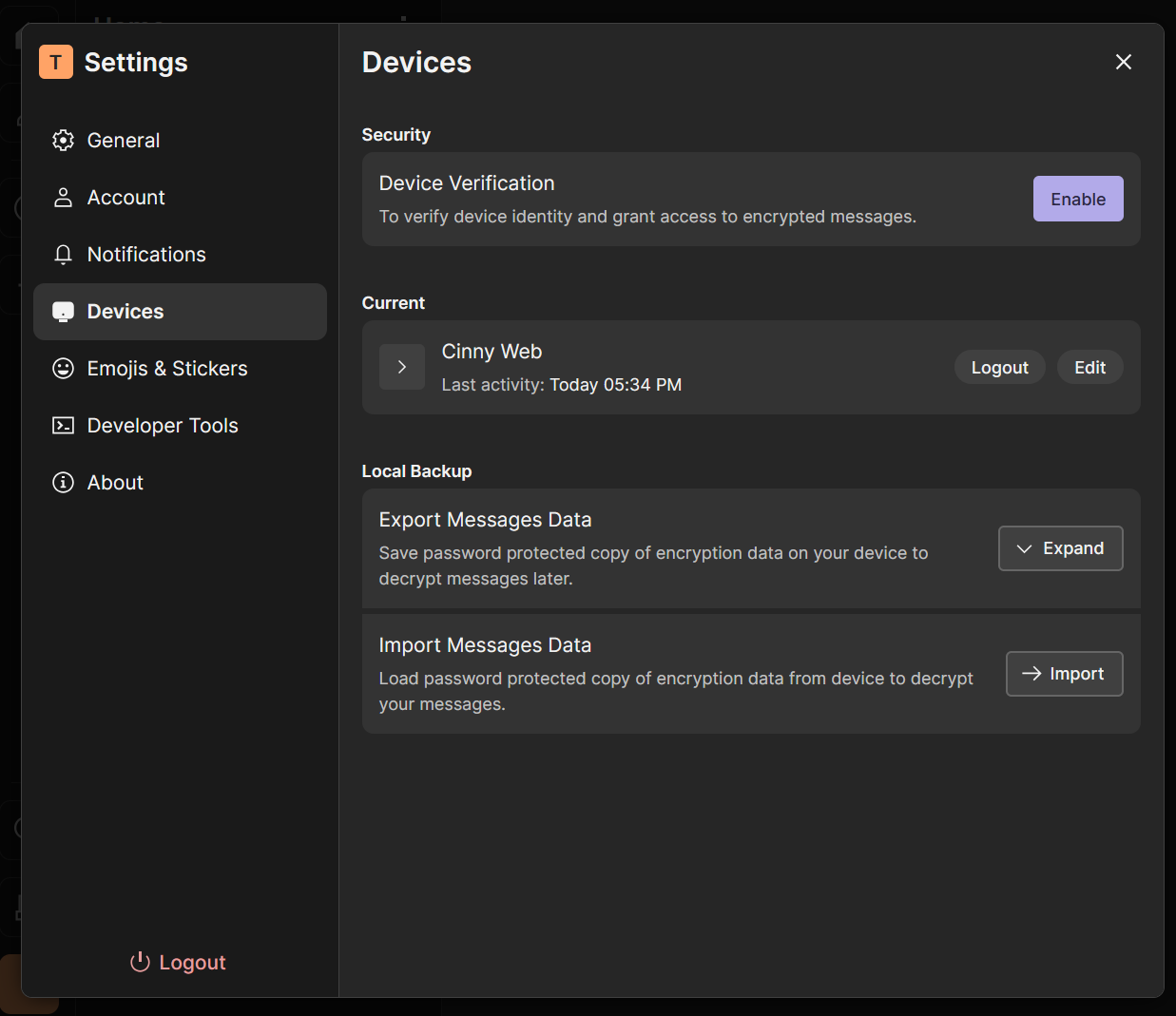Collapse the Expand dropdown chevron

(x=1025, y=548)
